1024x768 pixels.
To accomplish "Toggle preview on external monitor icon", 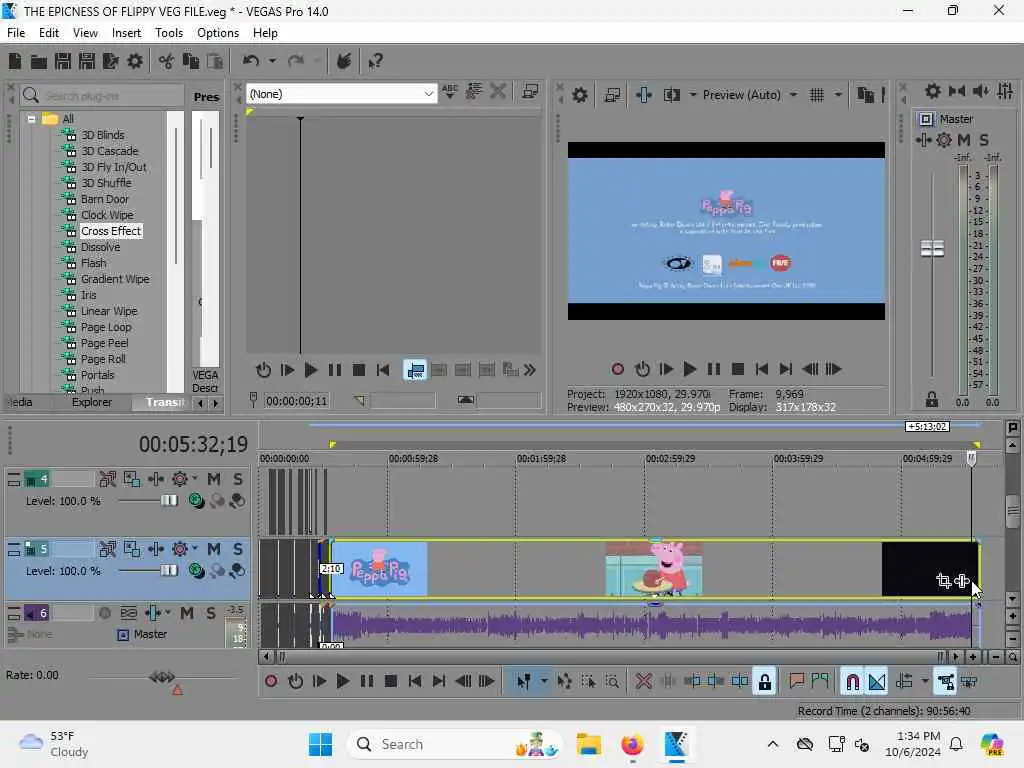I will click(x=612, y=95).
